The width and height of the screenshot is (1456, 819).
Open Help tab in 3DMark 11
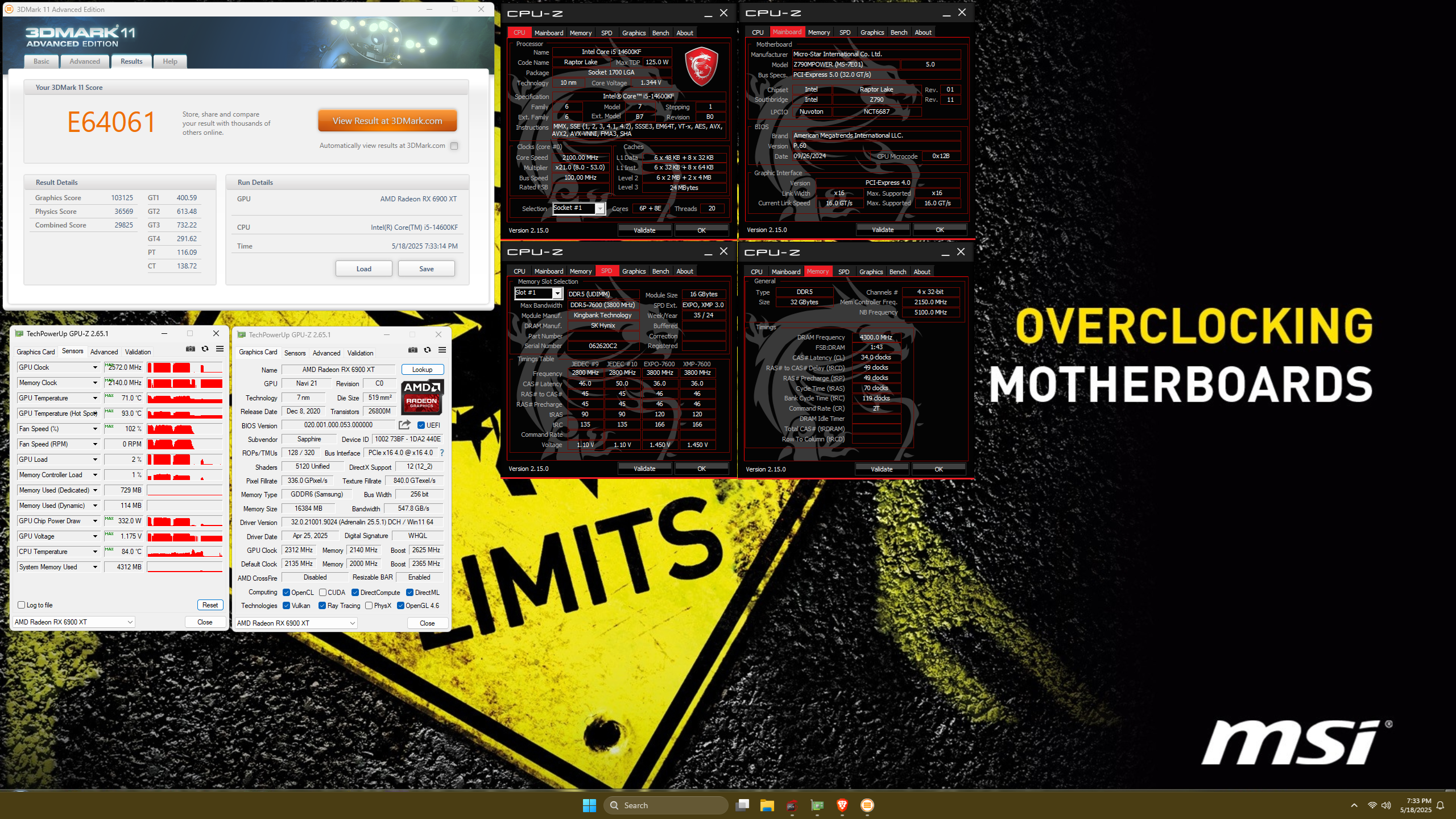170,61
